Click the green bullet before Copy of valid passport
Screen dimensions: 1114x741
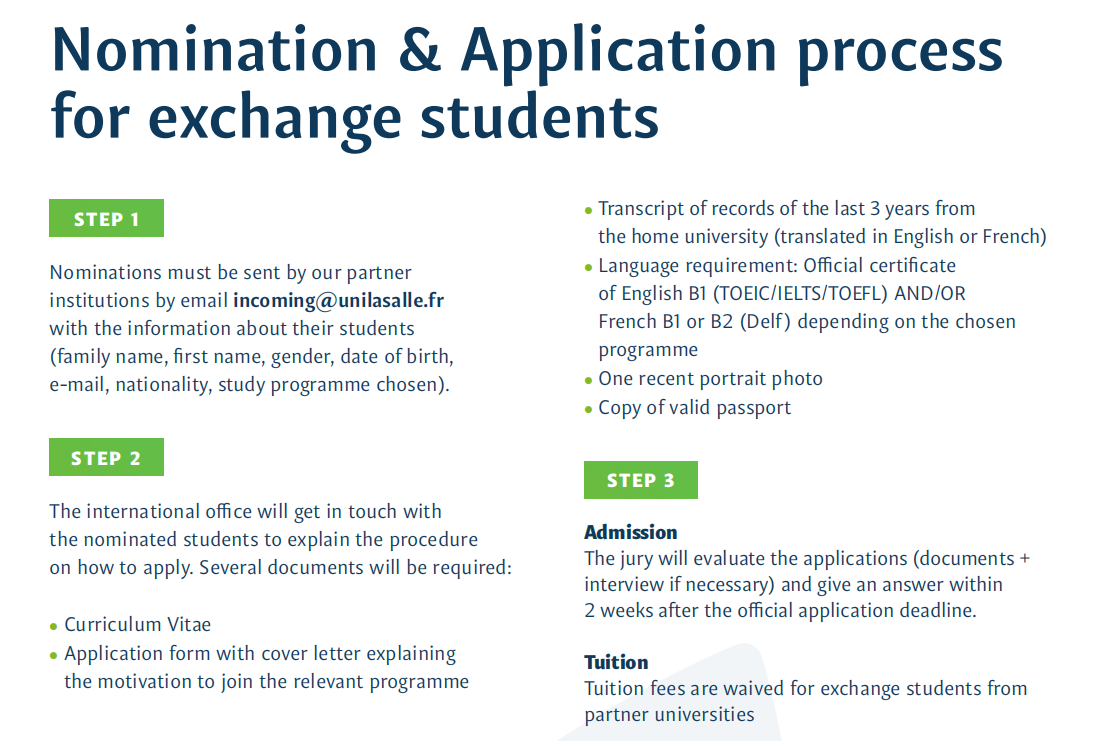point(588,410)
